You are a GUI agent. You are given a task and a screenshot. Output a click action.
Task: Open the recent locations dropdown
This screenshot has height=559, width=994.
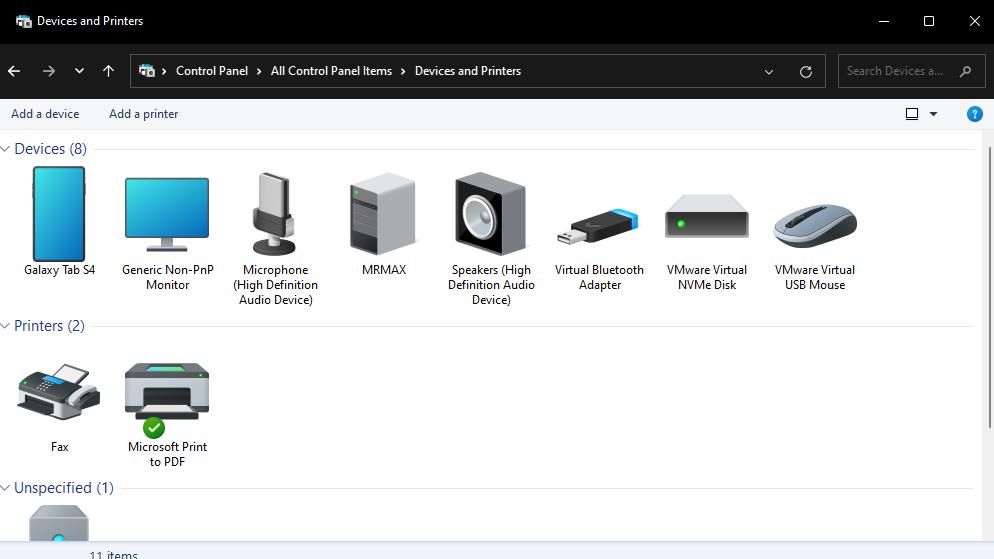79,71
